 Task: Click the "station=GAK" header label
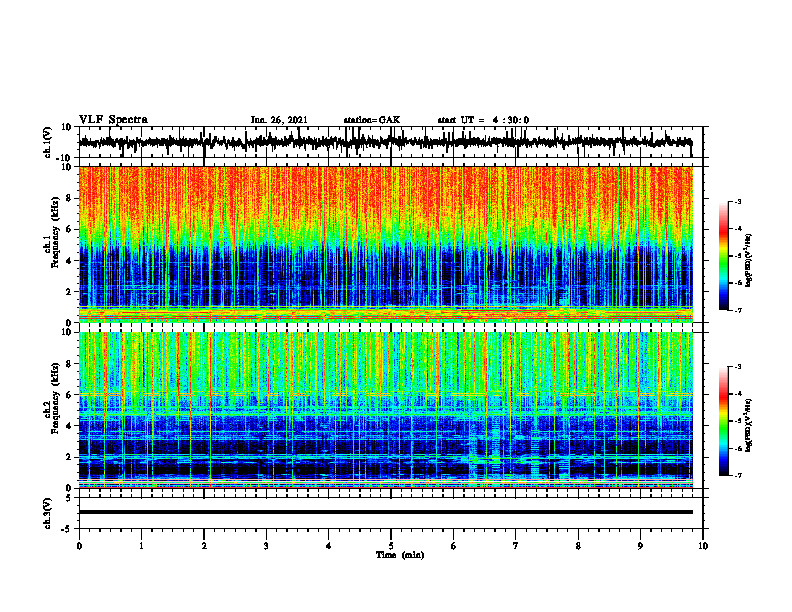tap(372, 120)
